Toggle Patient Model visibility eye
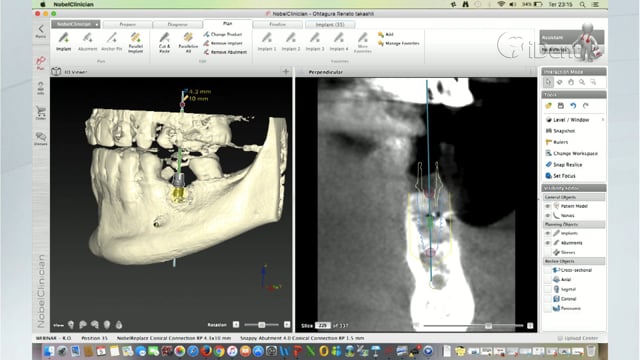The width and height of the screenshot is (640, 360). [548, 206]
